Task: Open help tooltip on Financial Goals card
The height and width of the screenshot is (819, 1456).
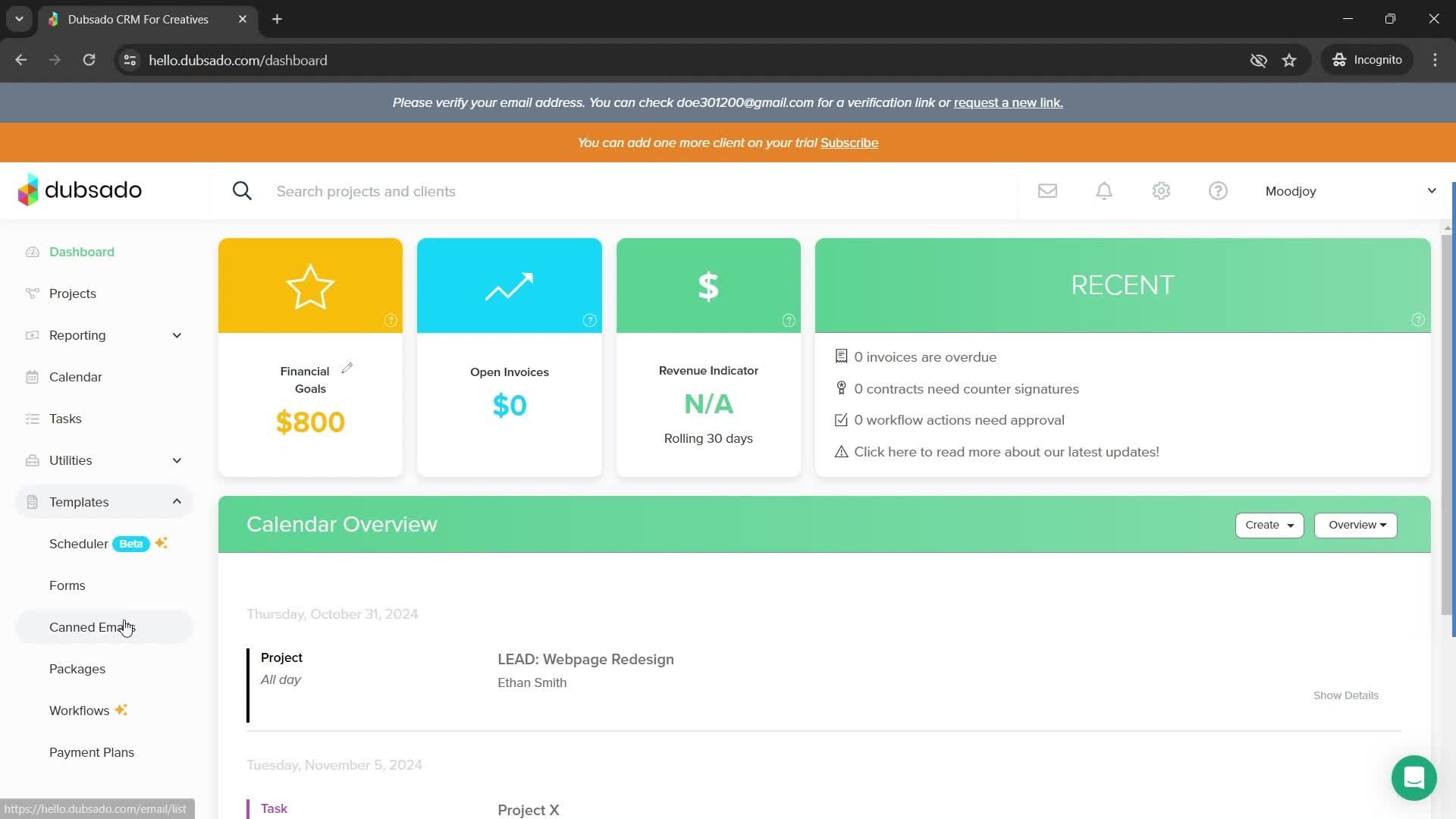Action: pos(391,320)
